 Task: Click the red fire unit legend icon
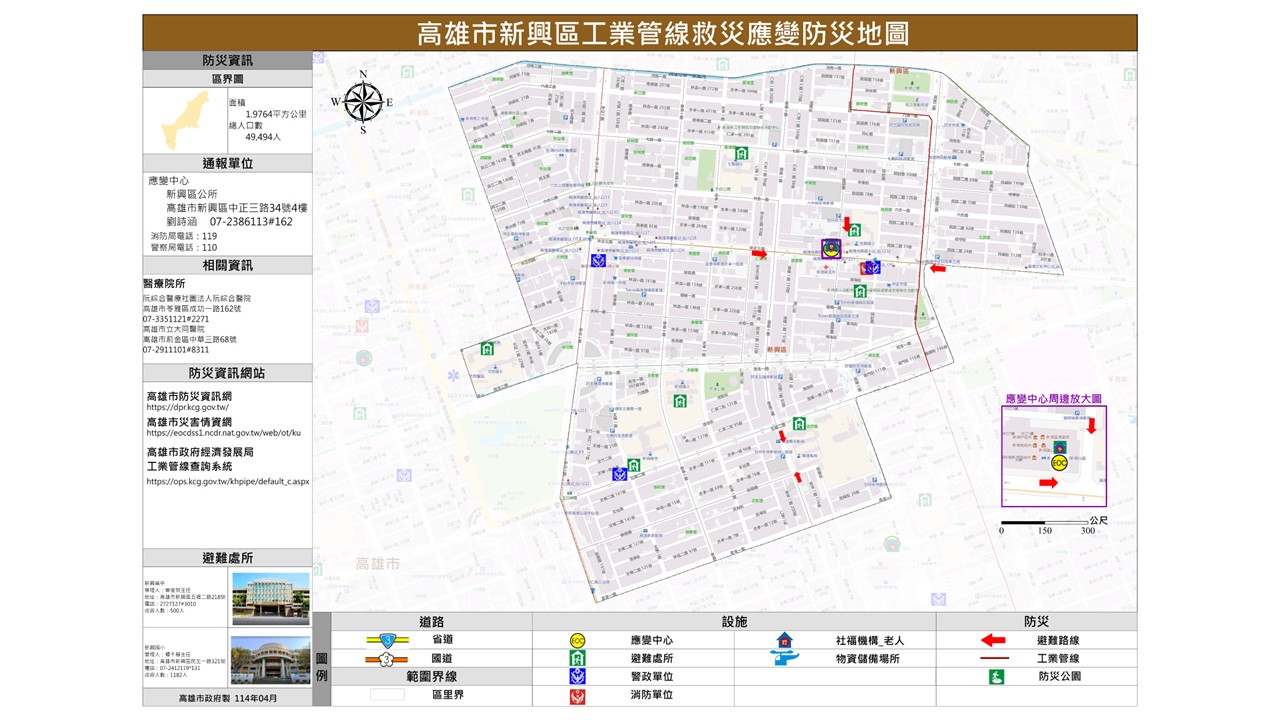(577, 695)
